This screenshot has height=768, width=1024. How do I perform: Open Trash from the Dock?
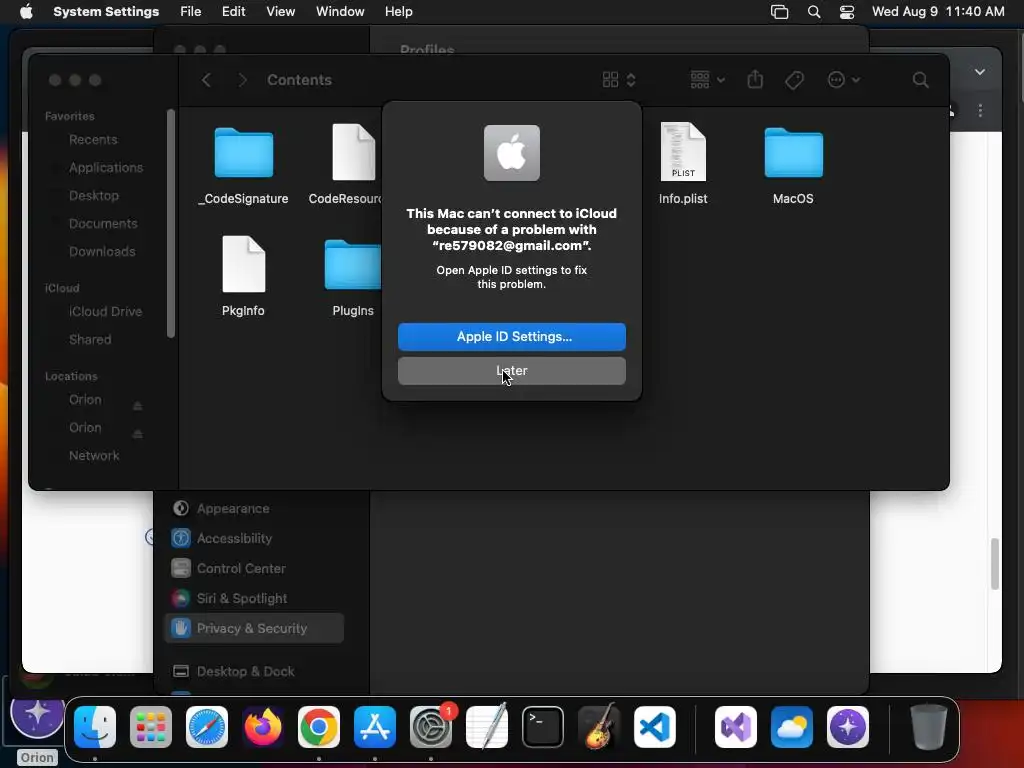[929, 727]
